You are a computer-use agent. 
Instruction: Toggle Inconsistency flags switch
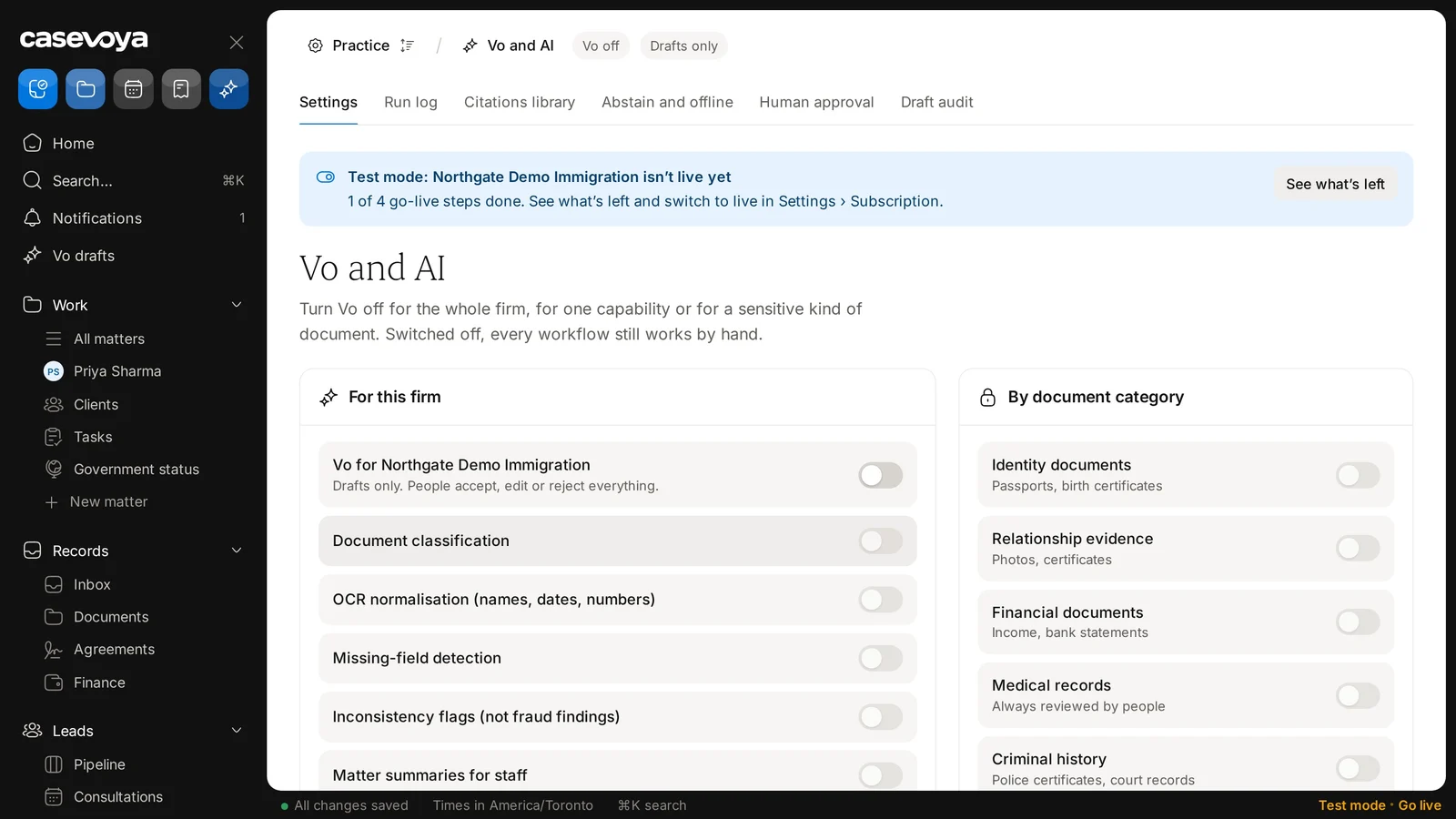881,717
